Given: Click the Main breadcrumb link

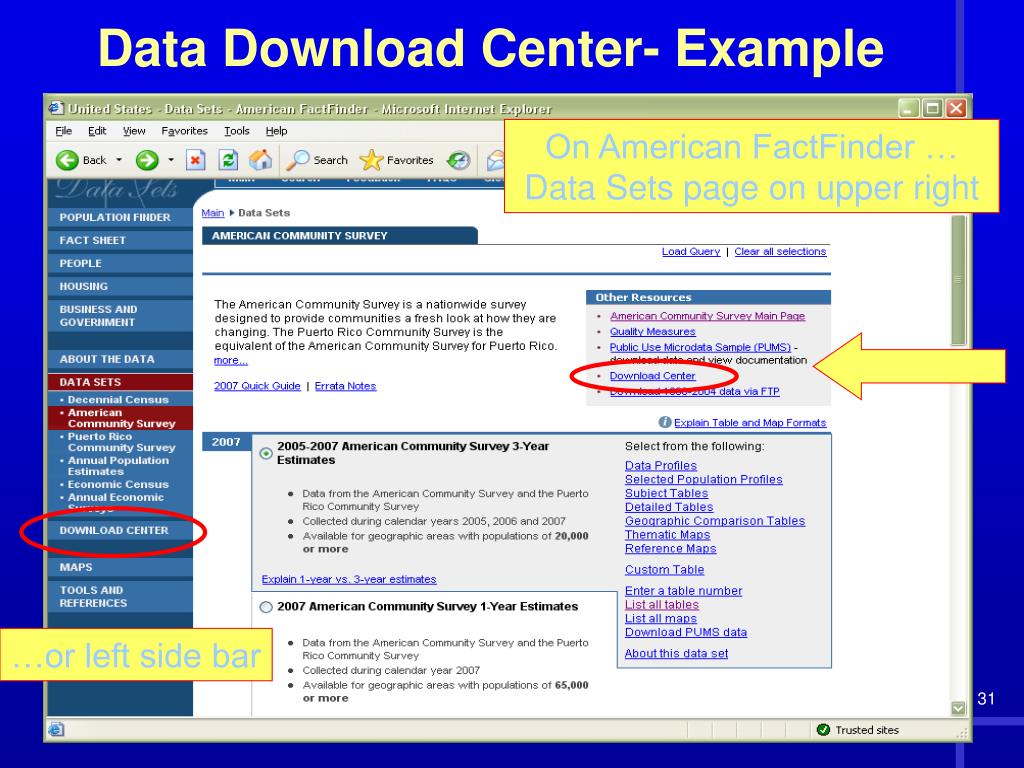Looking at the screenshot, I should [x=212, y=213].
